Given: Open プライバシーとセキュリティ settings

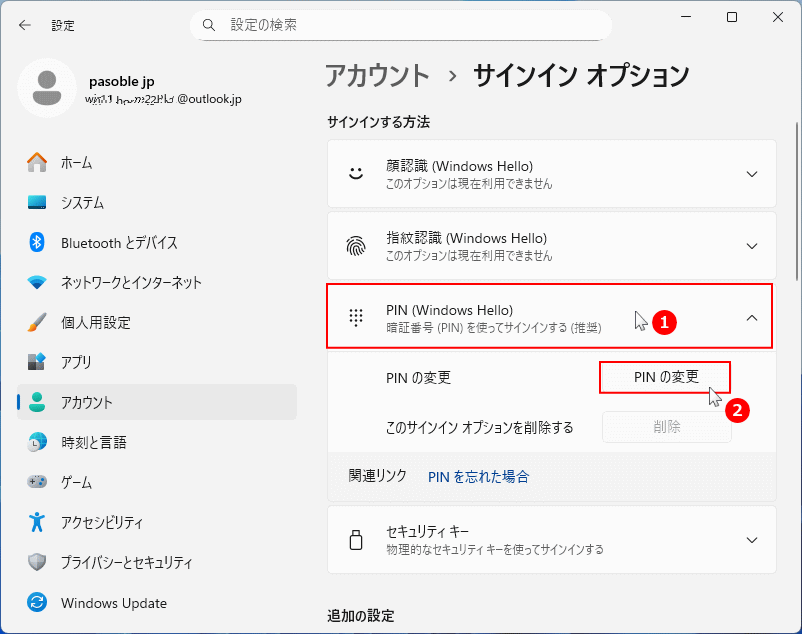Looking at the screenshot, I should [110, 562].
